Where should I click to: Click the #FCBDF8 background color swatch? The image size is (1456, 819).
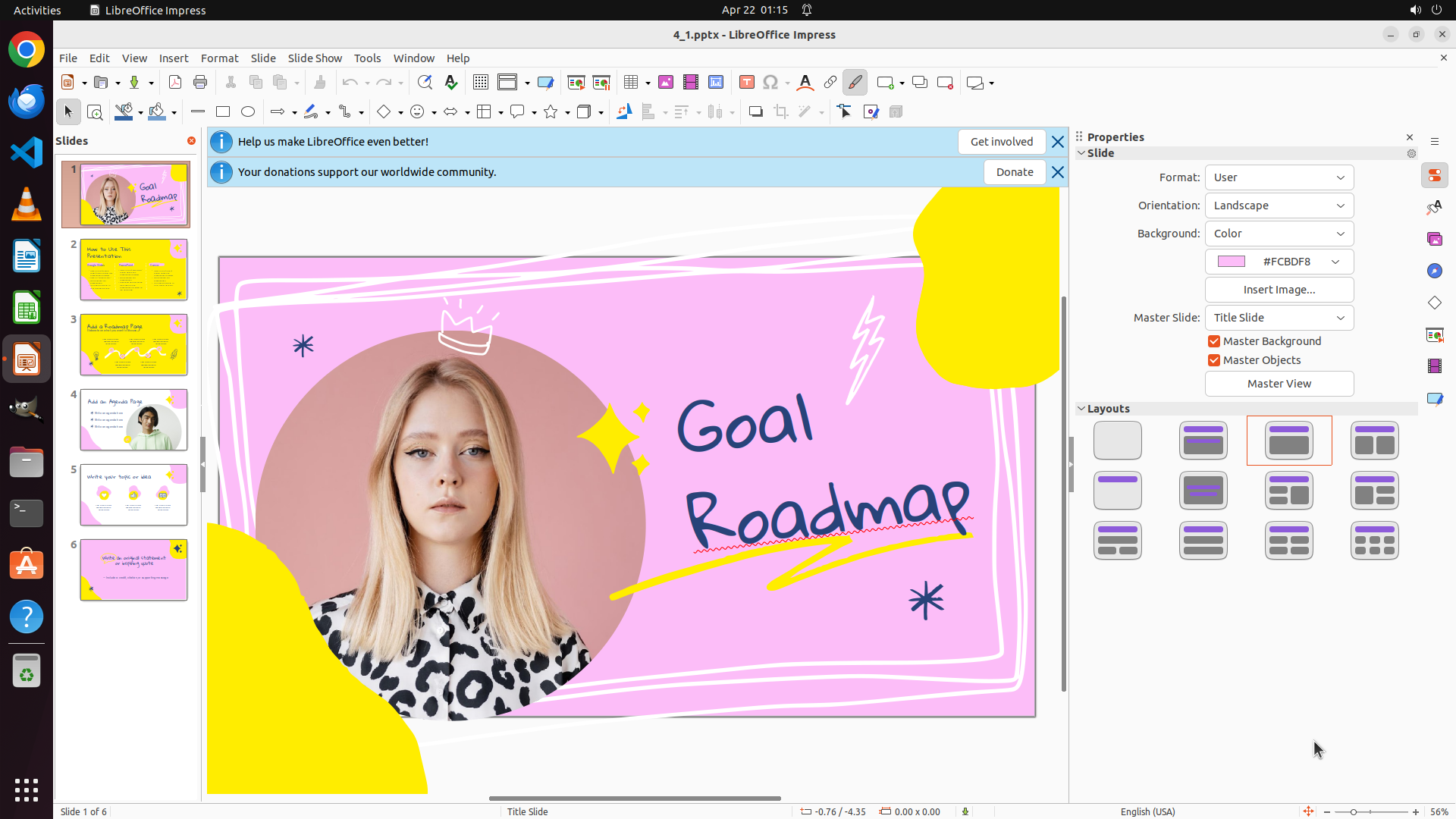1232,262
